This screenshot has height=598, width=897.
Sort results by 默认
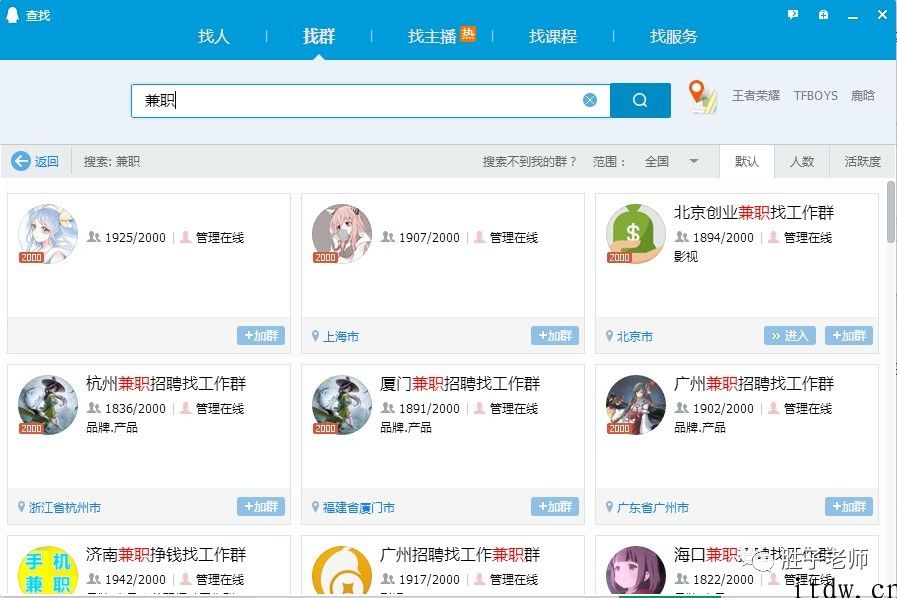click(747, 161)
